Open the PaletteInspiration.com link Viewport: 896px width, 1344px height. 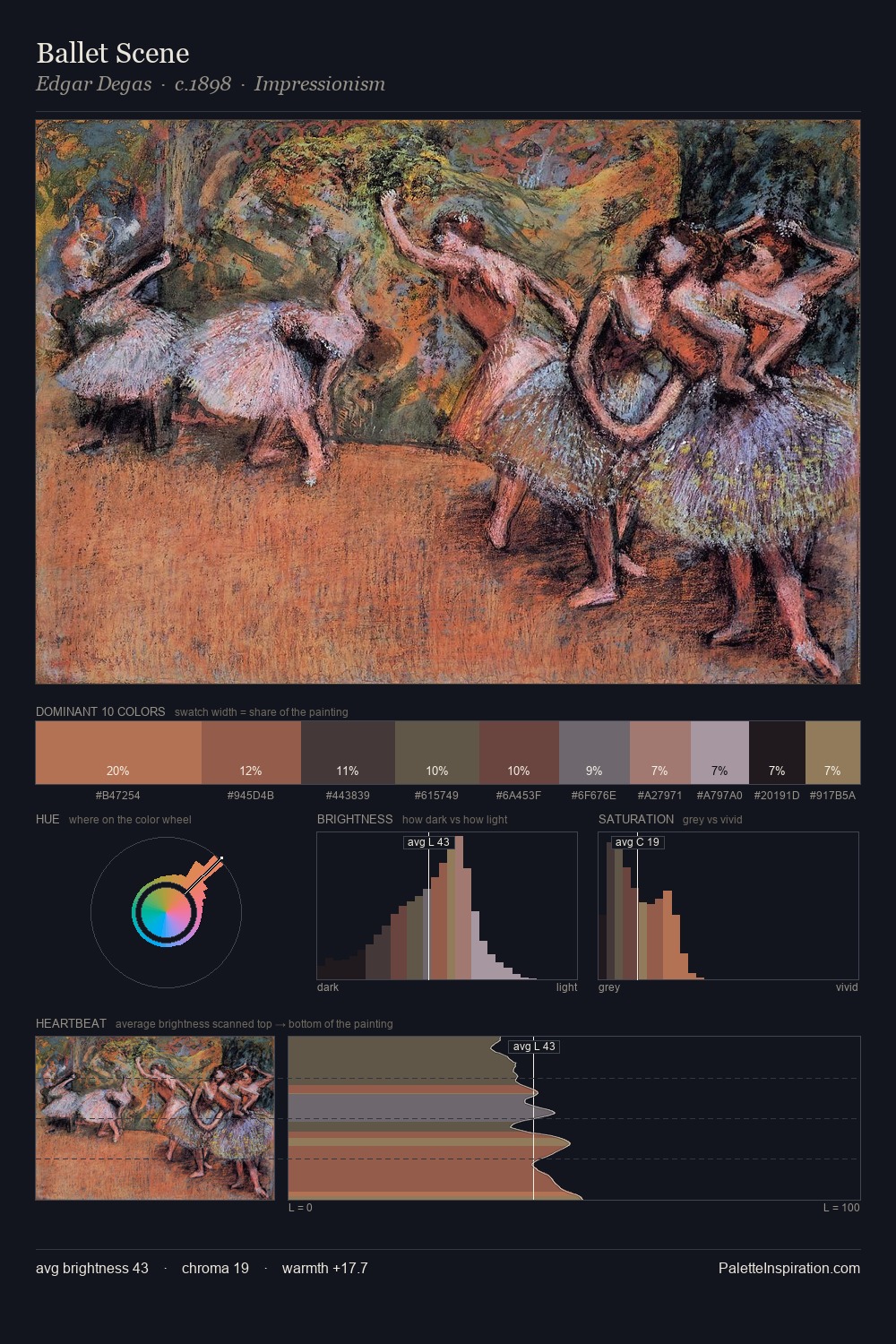(789, 1269)
